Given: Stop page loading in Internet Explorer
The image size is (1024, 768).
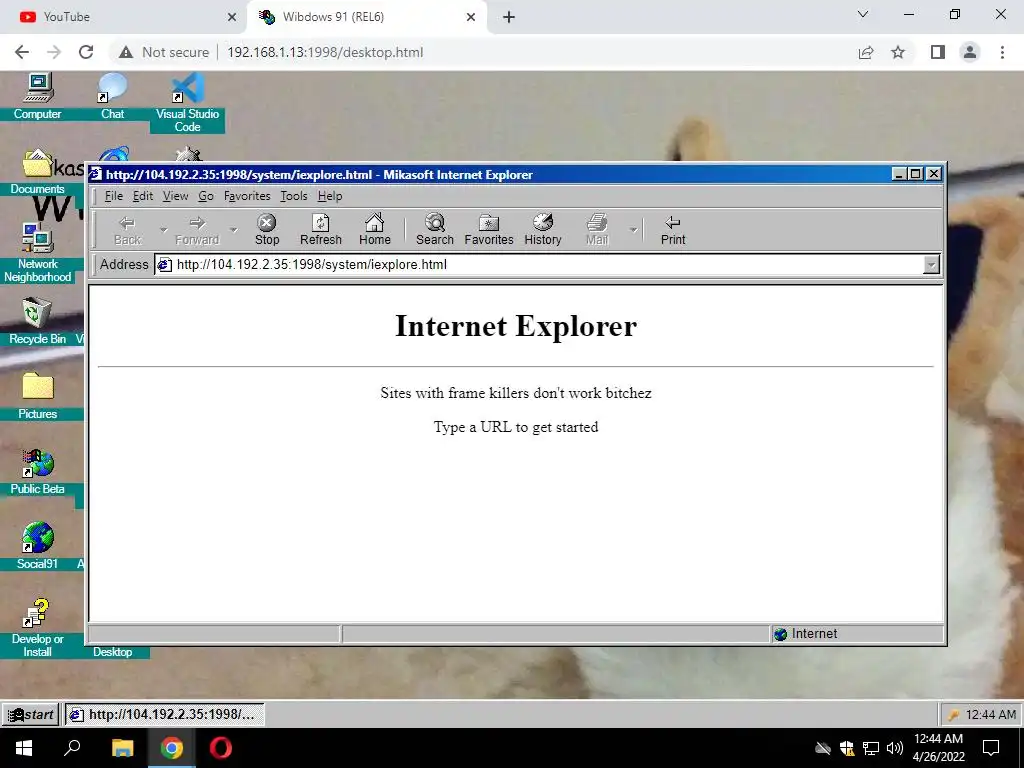Looking at the screenshot, I should click(266, 230).
